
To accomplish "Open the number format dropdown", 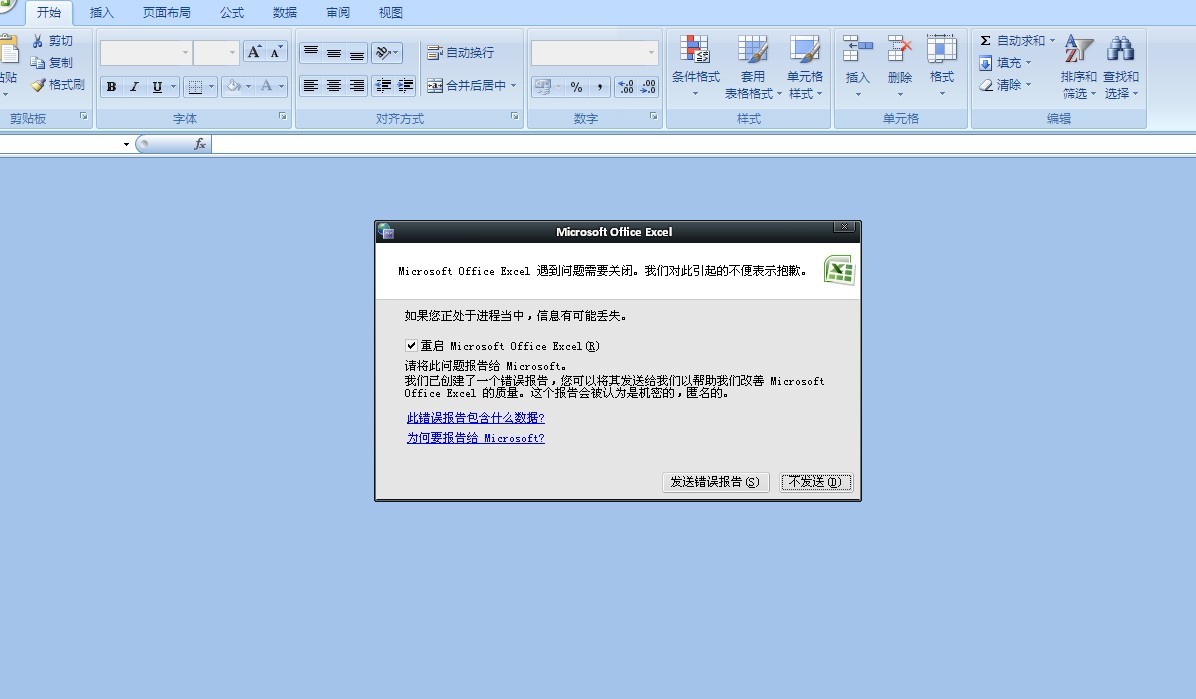I will (651, 53).
